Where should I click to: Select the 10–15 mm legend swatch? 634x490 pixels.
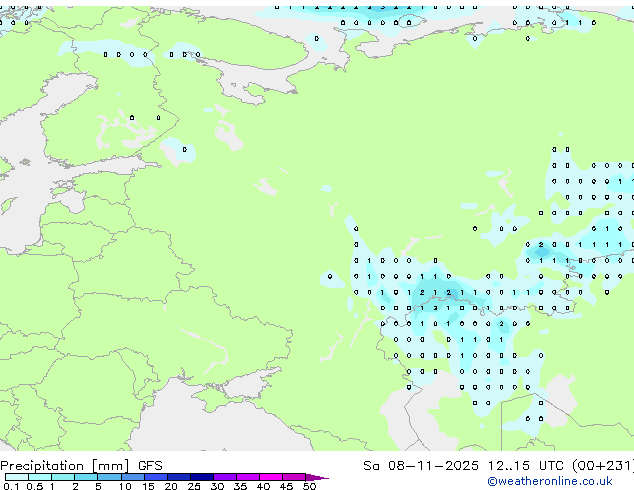click(133, 477)
